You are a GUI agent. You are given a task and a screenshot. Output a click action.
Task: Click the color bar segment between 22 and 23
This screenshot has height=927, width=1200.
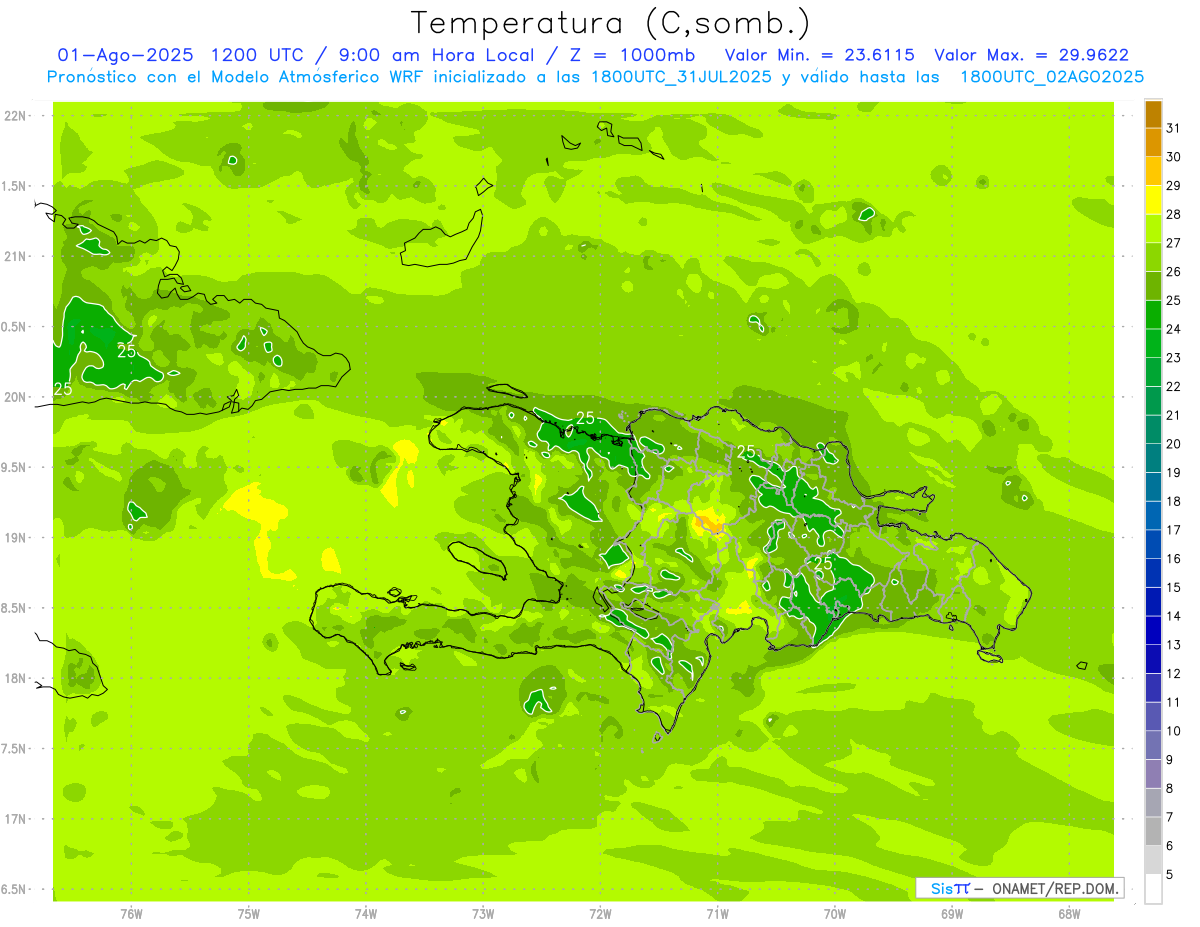click(1153, 372)
